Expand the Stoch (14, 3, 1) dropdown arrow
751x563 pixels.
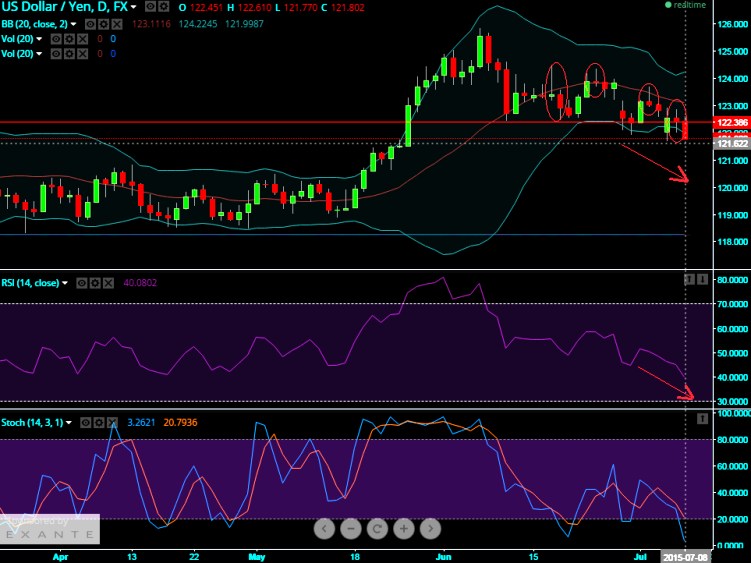click(68, 423)
